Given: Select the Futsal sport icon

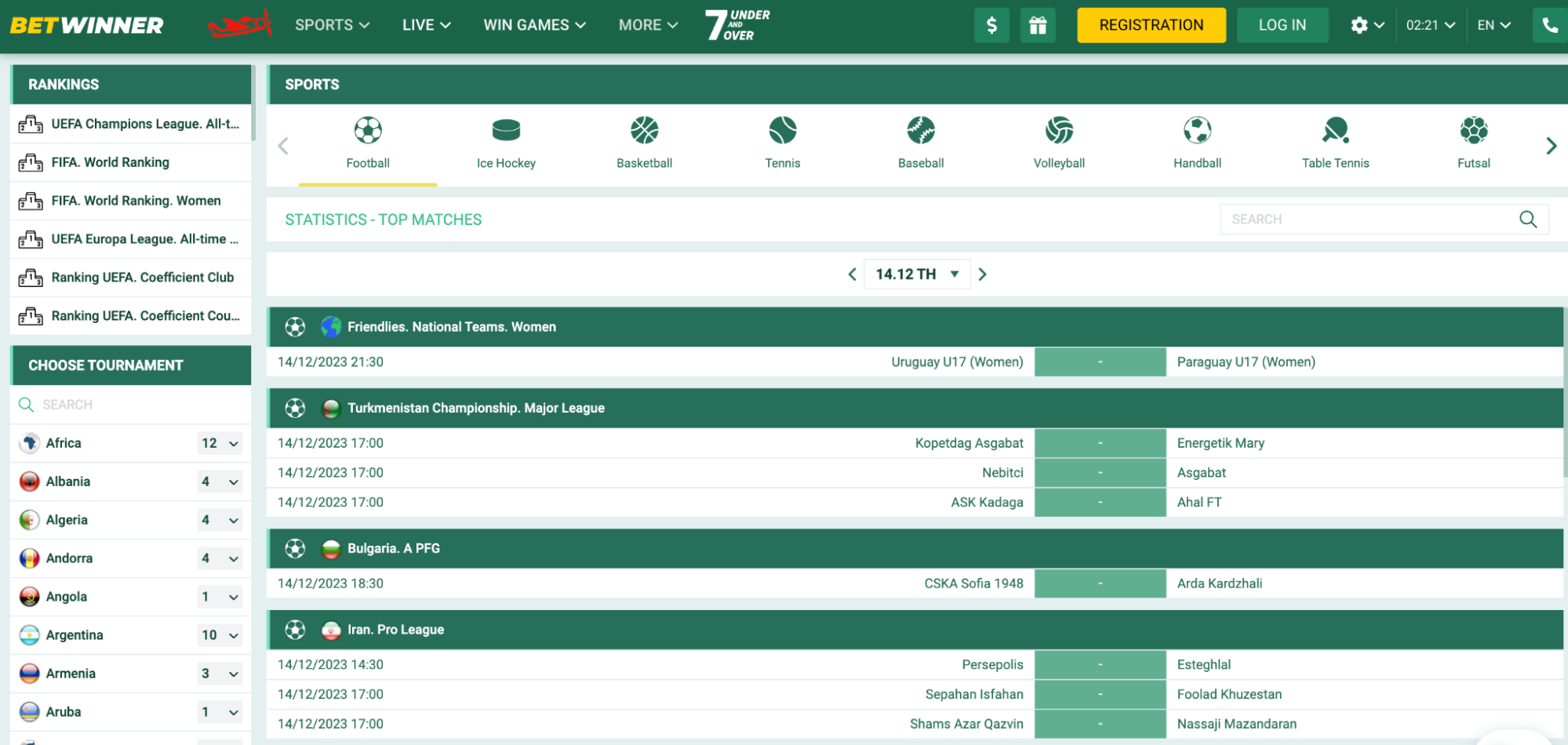Looking at the screenshot, I should click(x=1474, y=130).
